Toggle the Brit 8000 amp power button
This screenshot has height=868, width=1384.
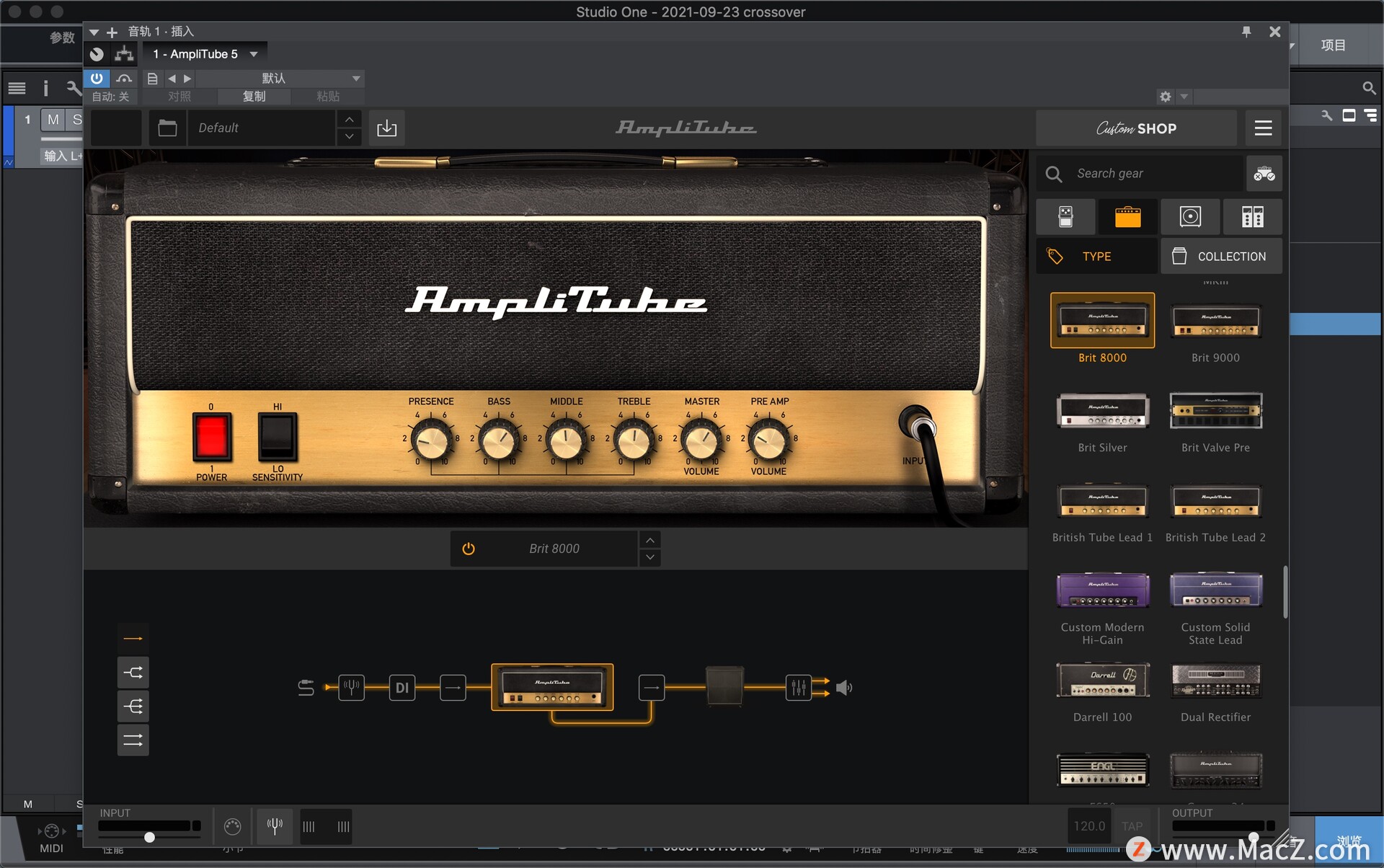(x=469, y=549)
